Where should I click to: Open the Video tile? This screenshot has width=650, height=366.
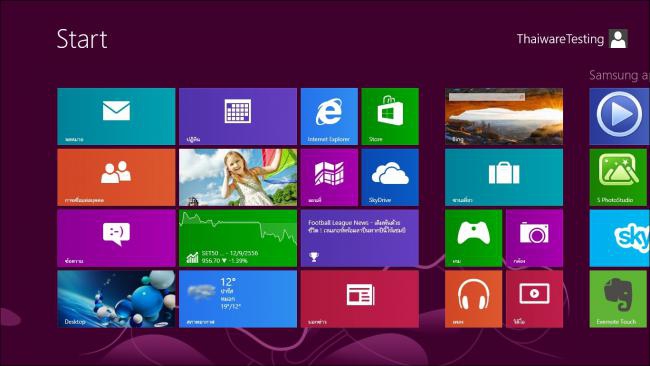click(534, 299)
